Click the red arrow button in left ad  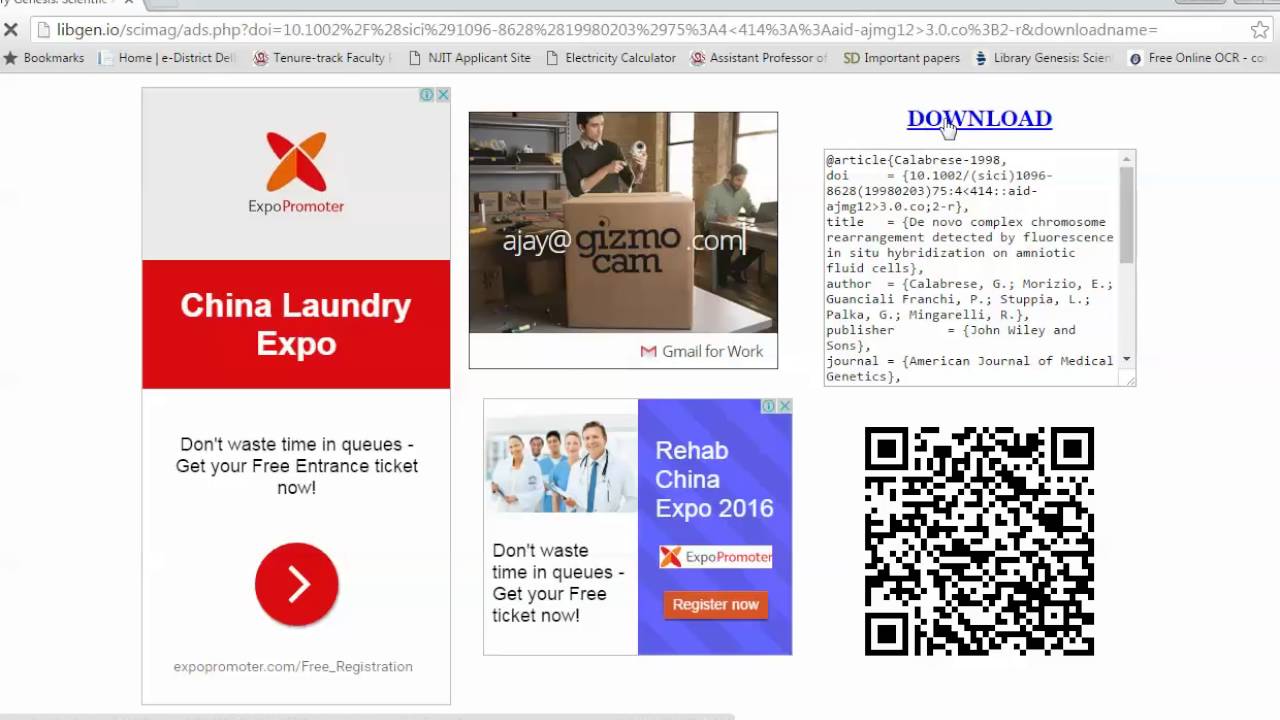point(297,585)
